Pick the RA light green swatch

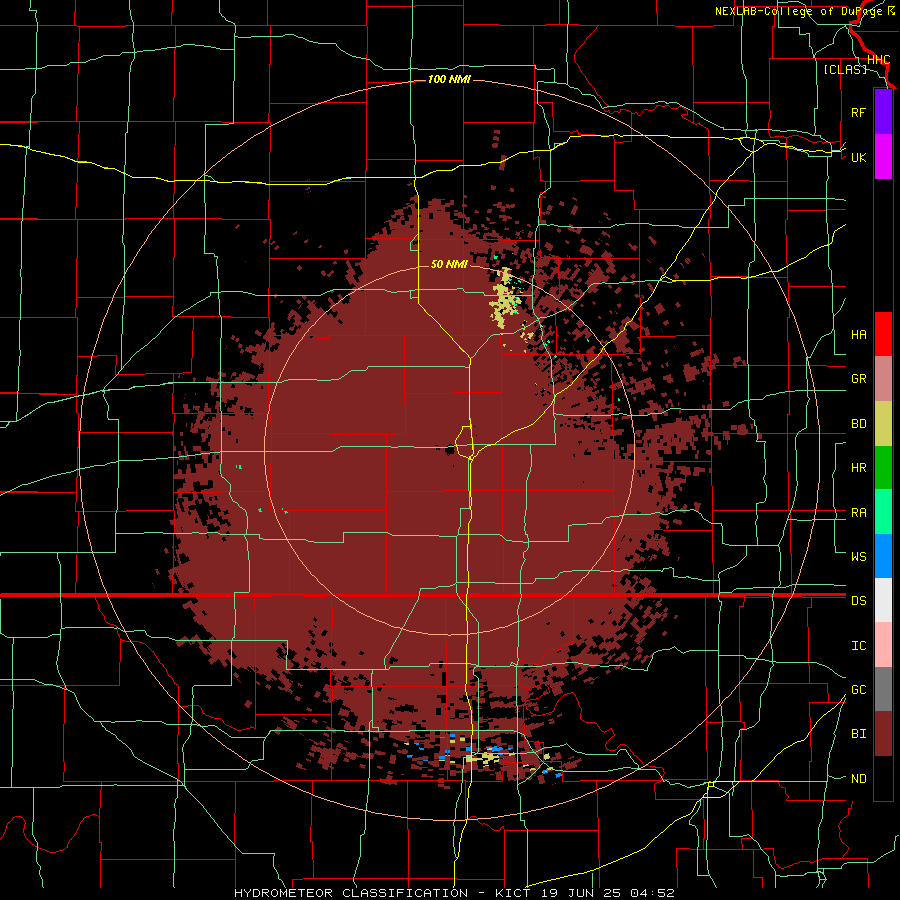(883, 512)
